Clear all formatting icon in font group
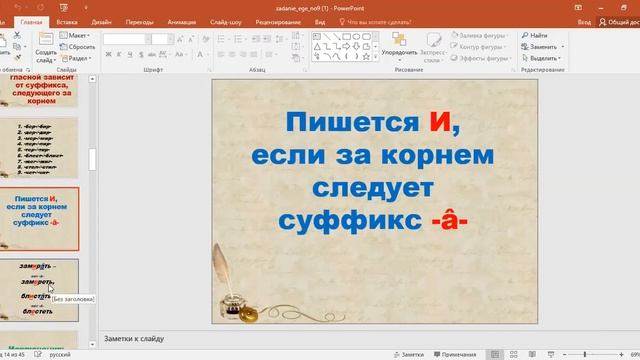The width and height of the screenshot is (640, 360). point(206,39)
